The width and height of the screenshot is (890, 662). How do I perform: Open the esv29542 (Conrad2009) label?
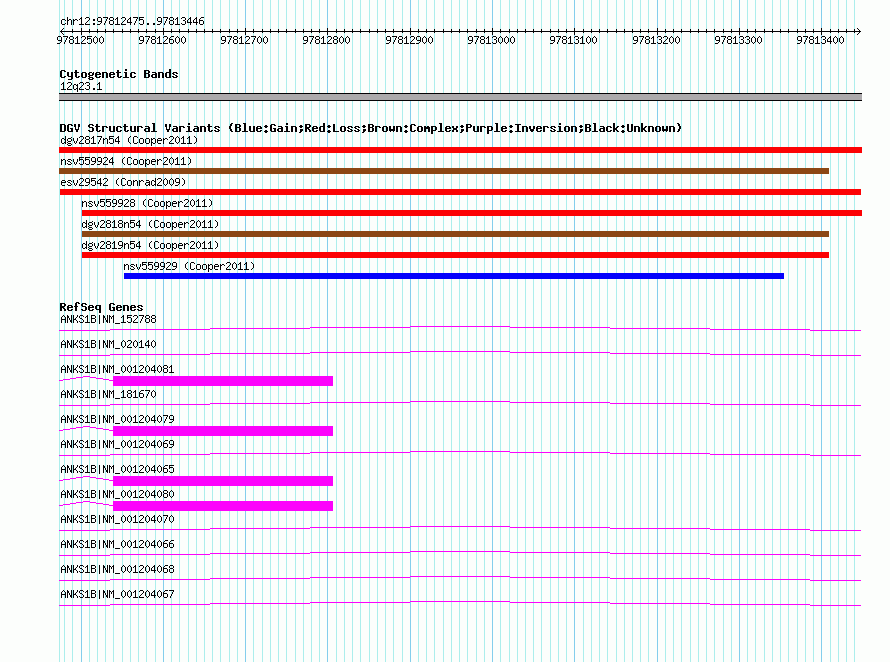click(123, 182)
